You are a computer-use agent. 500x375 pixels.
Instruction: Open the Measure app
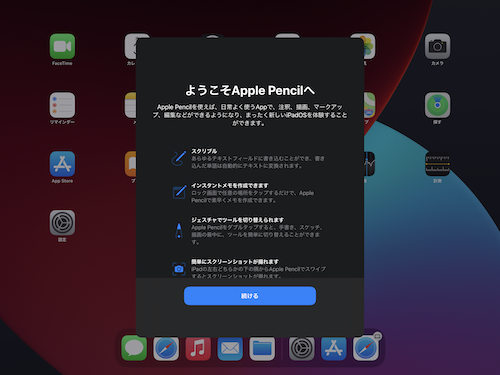437,164
